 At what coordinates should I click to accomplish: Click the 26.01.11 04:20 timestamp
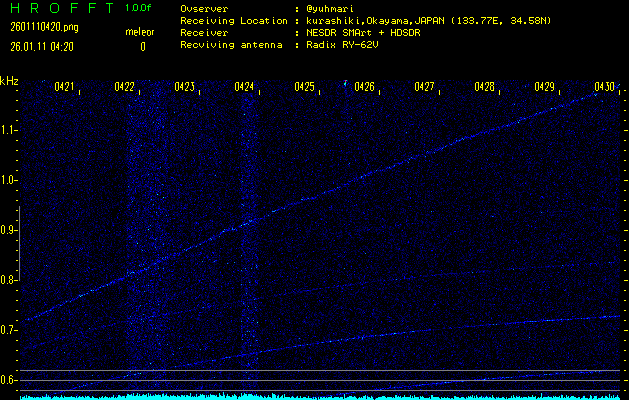[40, 46]
